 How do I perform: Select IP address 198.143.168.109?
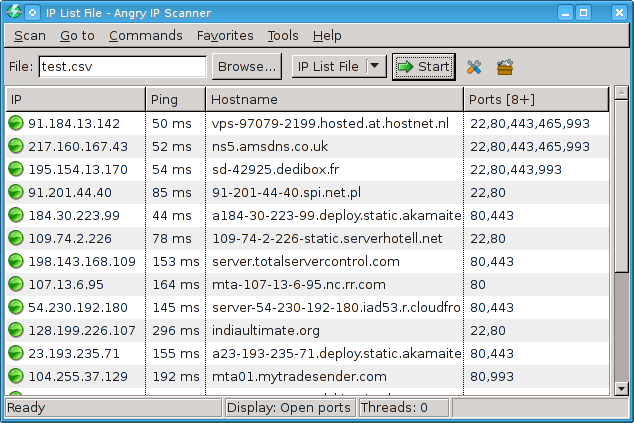tap(82, 262)
